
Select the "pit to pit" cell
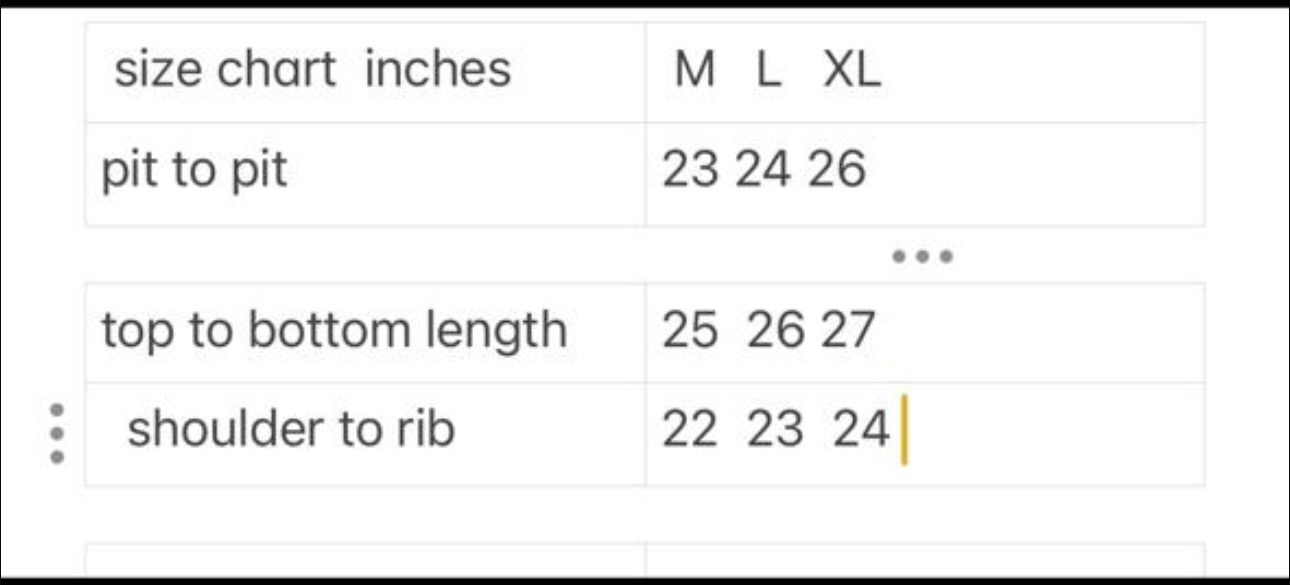(365, 172)
